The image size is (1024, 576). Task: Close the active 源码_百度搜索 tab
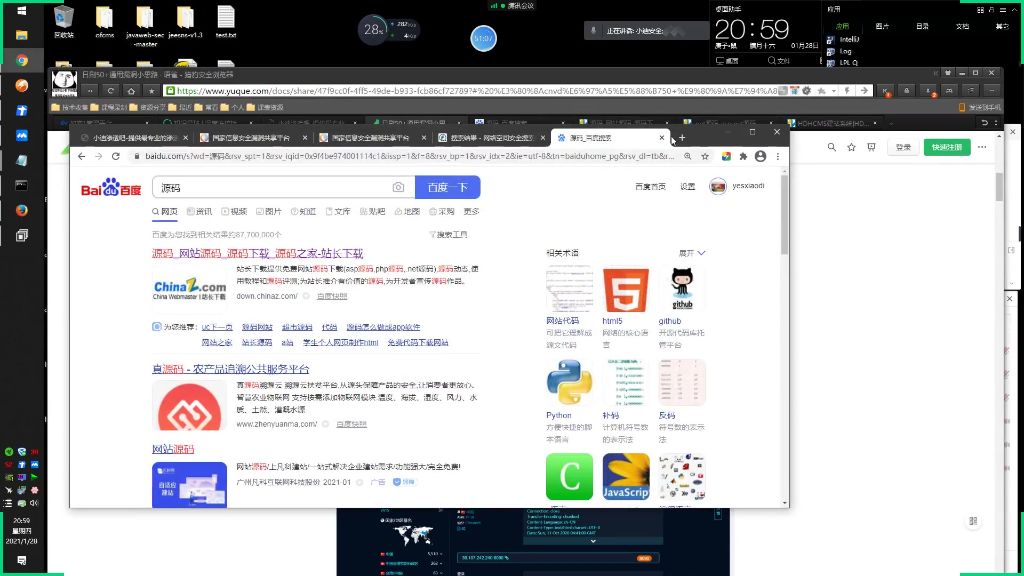(x=662, y=138)
